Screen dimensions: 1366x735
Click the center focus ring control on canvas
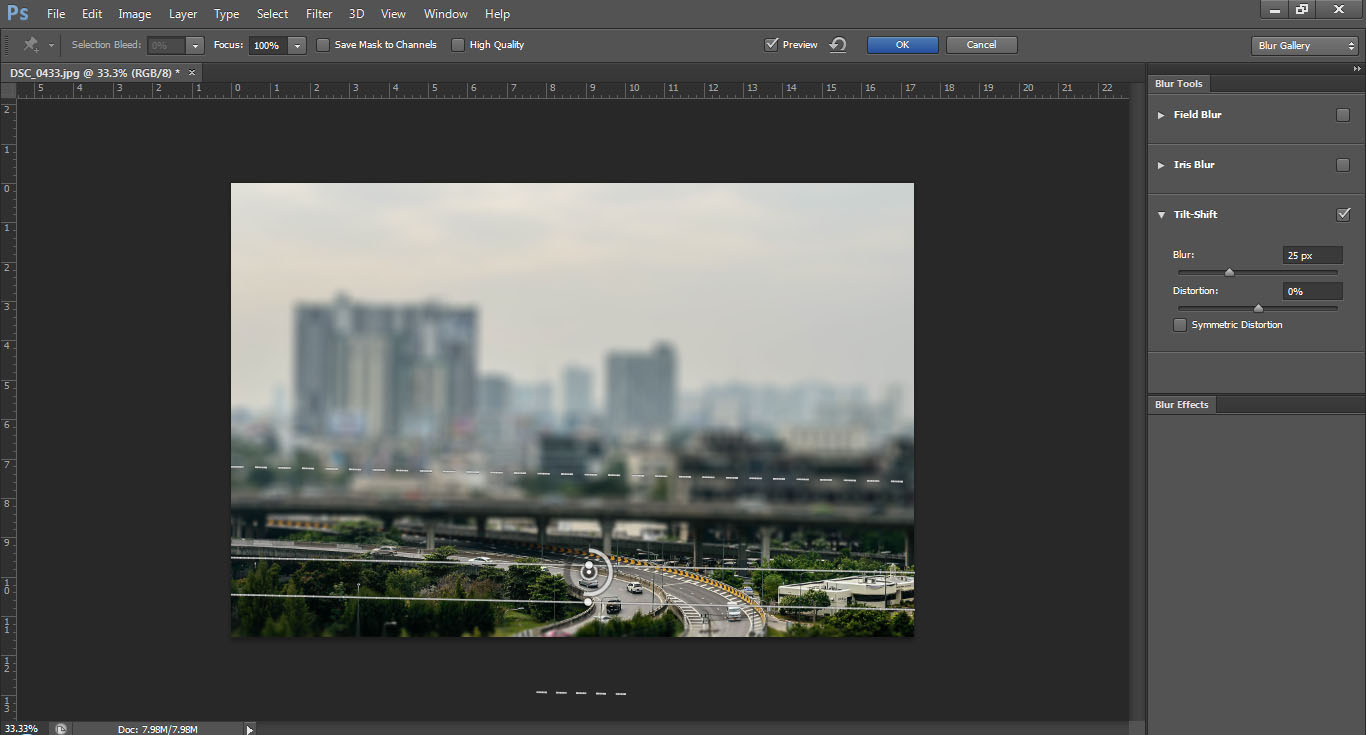point(590,572)
